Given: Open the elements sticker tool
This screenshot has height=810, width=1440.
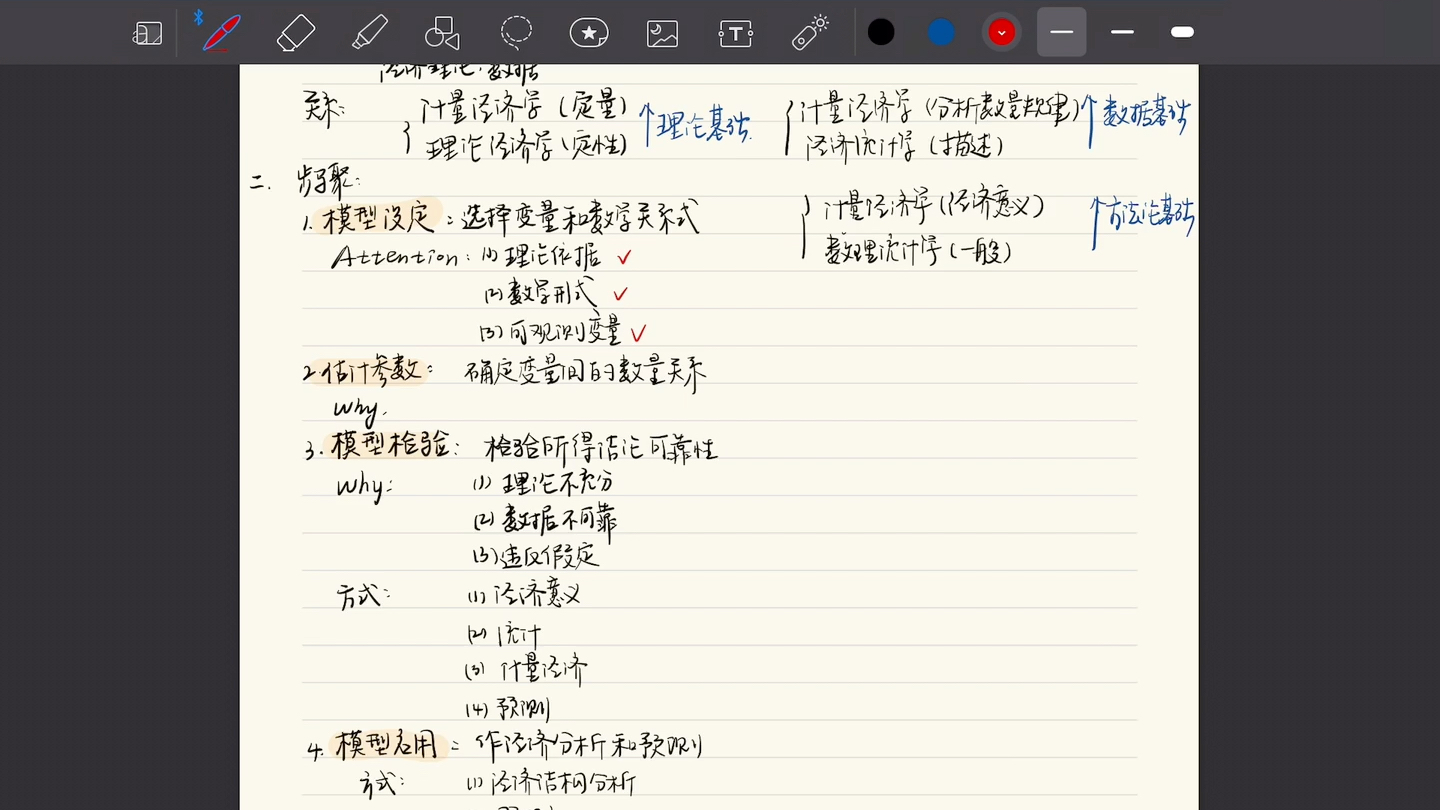Looking at the screenshot, I should pos(588,32).
